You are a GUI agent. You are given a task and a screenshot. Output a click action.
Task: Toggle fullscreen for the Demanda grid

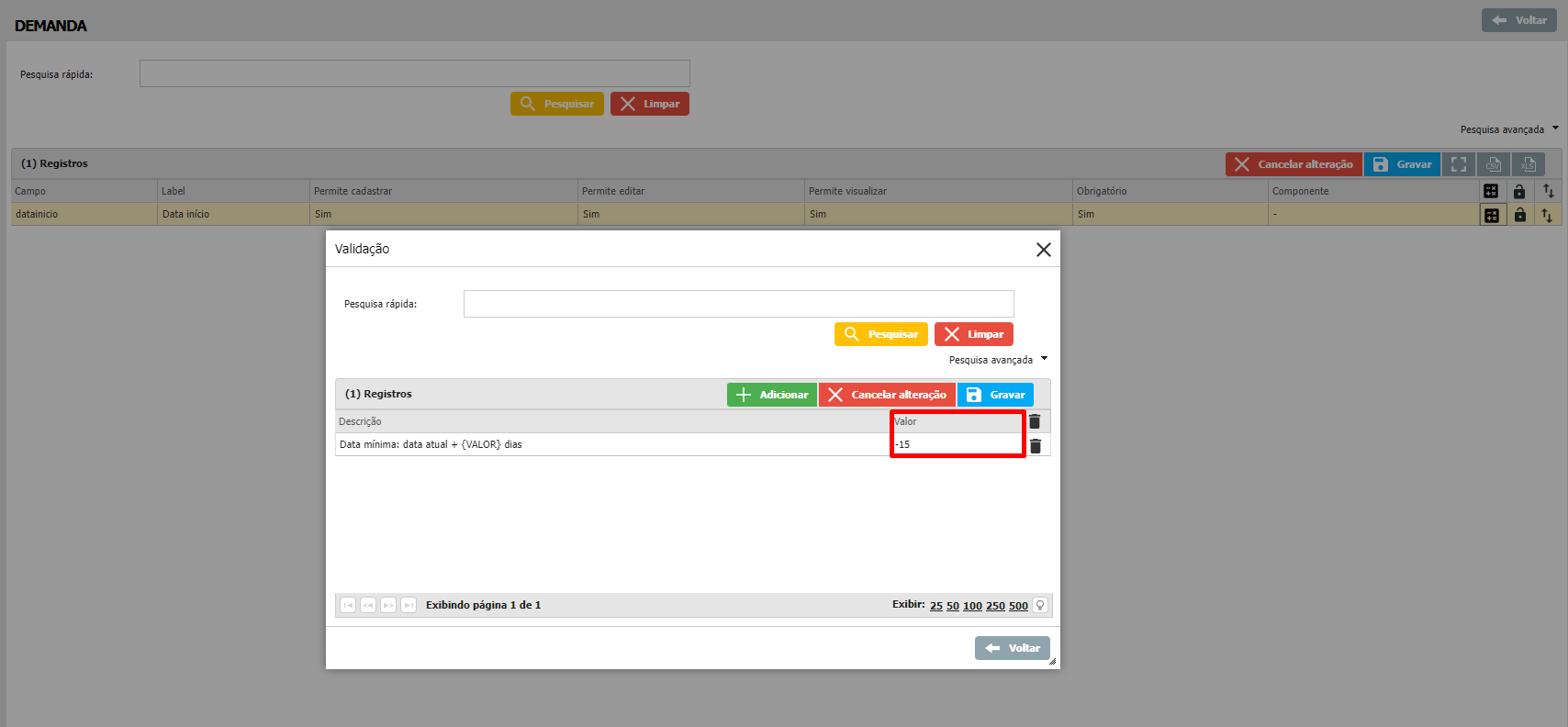coord(1459,164)
